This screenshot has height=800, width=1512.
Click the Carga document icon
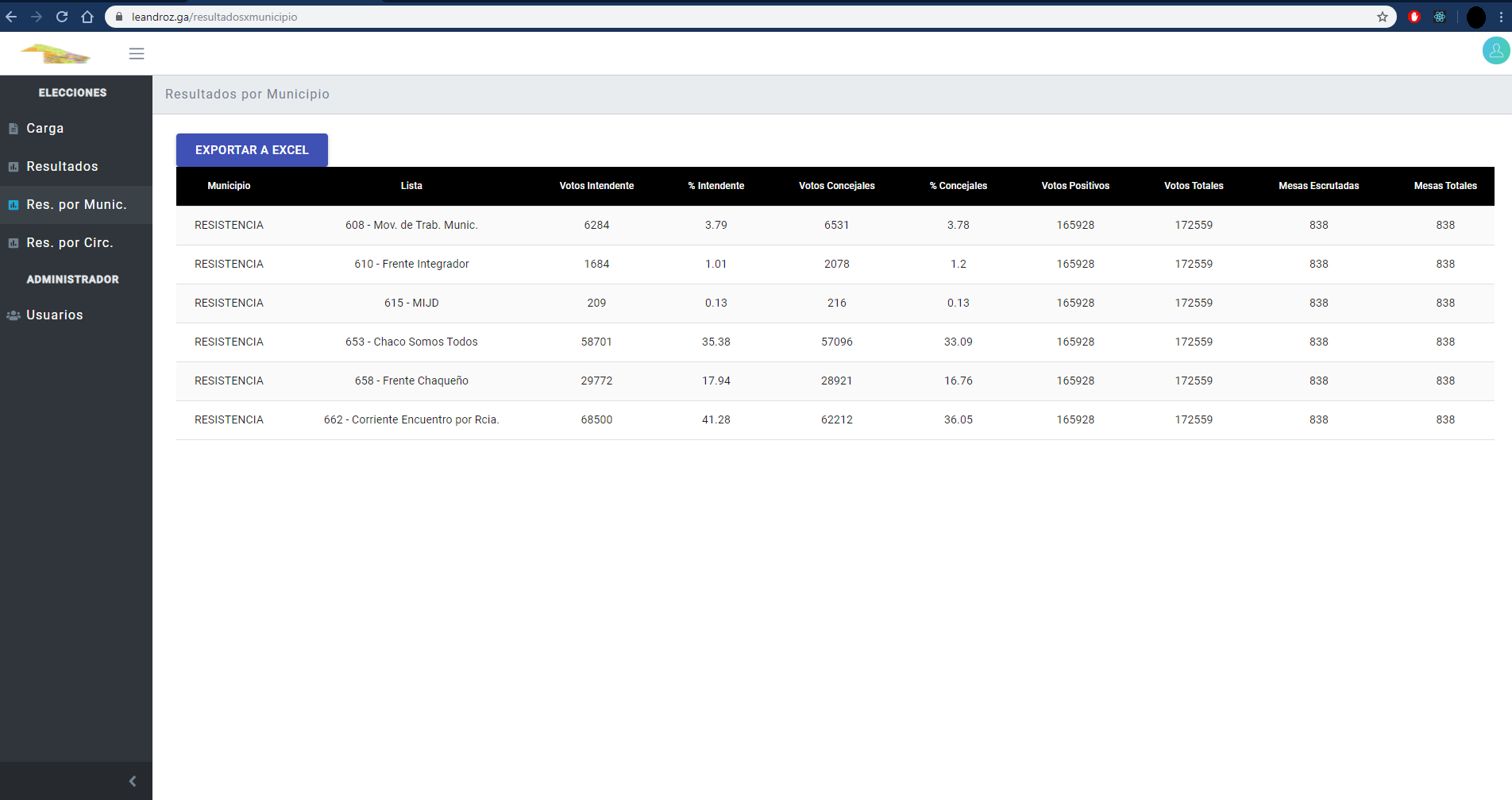tap(13, 129)
